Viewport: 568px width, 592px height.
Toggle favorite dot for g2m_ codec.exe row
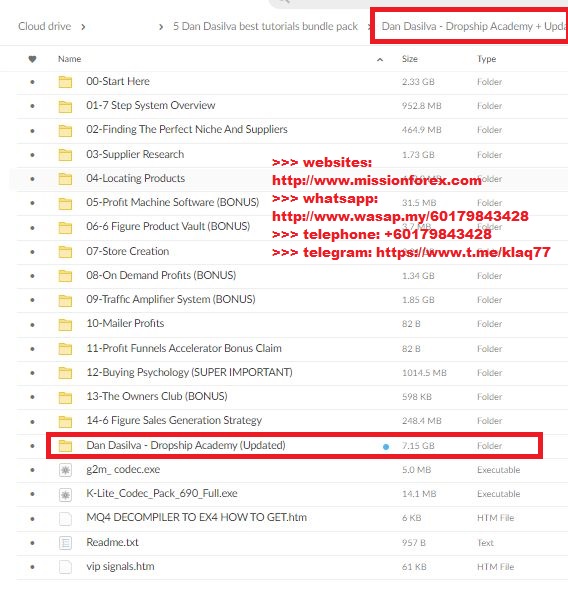click(32, 470)
